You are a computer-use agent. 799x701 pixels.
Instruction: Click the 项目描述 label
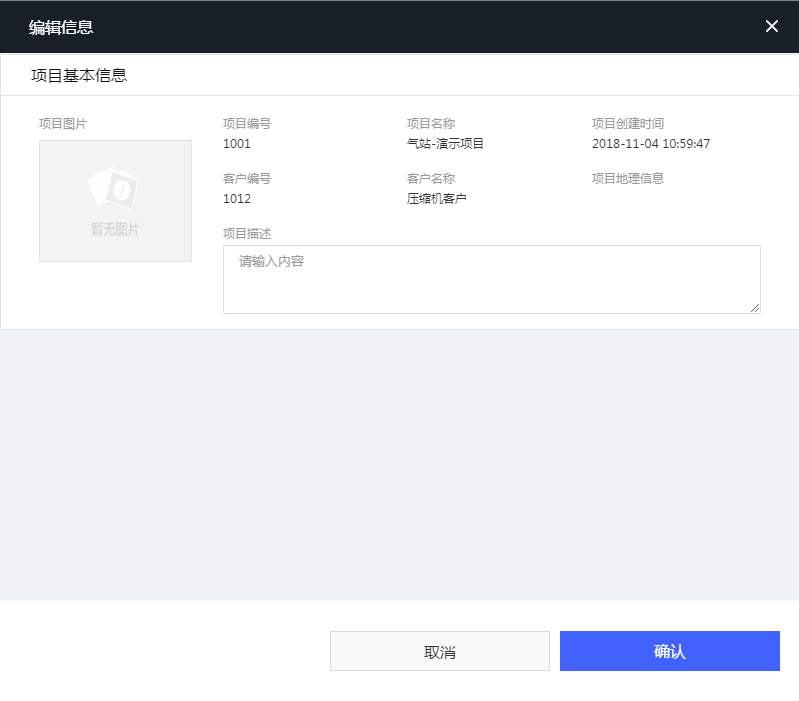pyautogui.click(x=247, y=233)
